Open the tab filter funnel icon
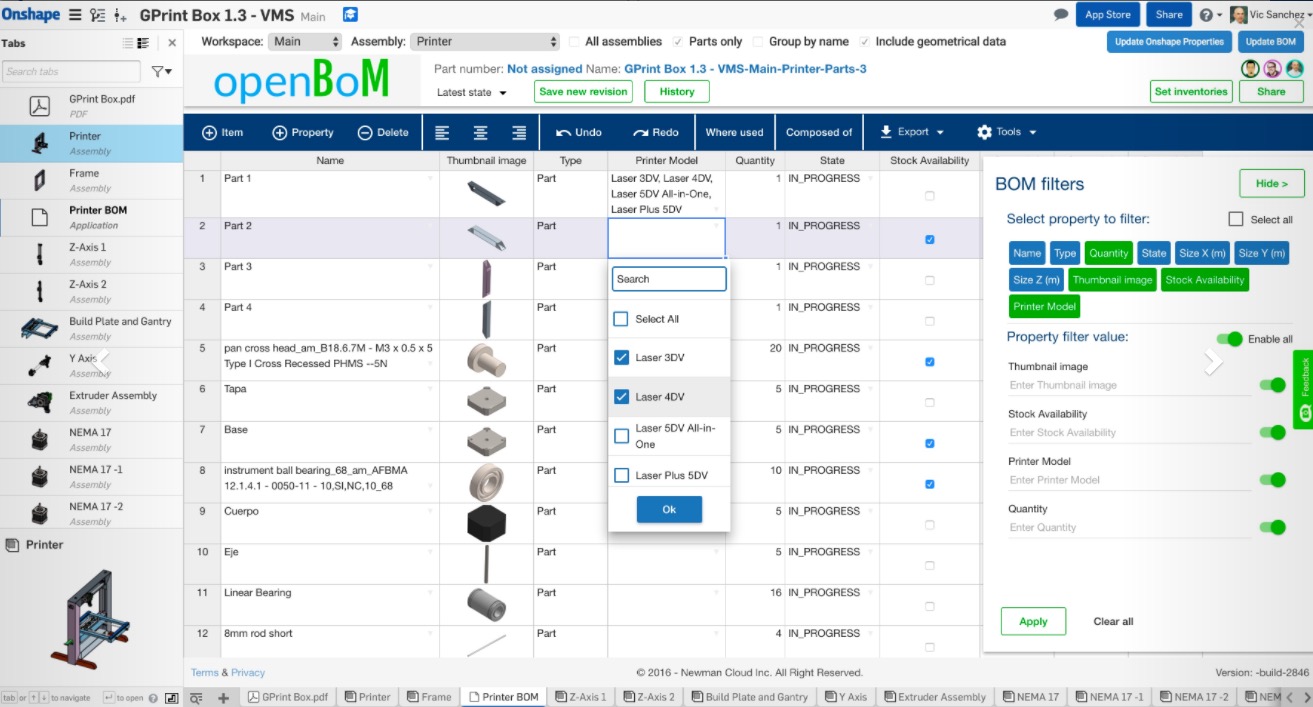The height and width of the screenshot is (707, 1313). click(x=161, y=72)
